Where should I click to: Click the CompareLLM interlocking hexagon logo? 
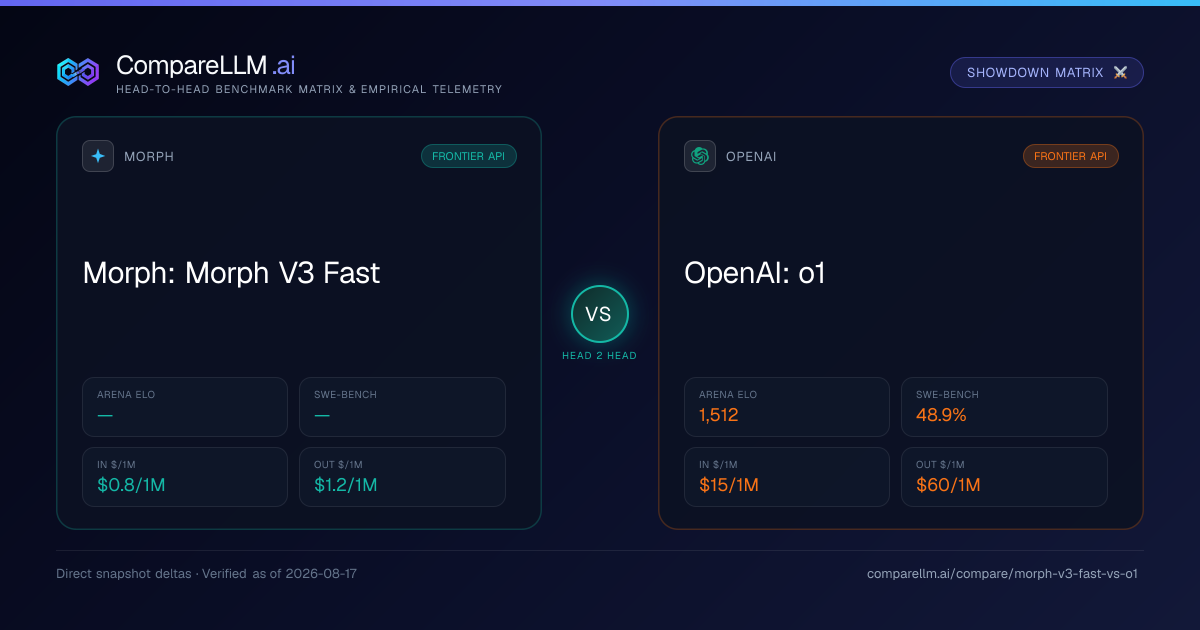coord(78,72)
